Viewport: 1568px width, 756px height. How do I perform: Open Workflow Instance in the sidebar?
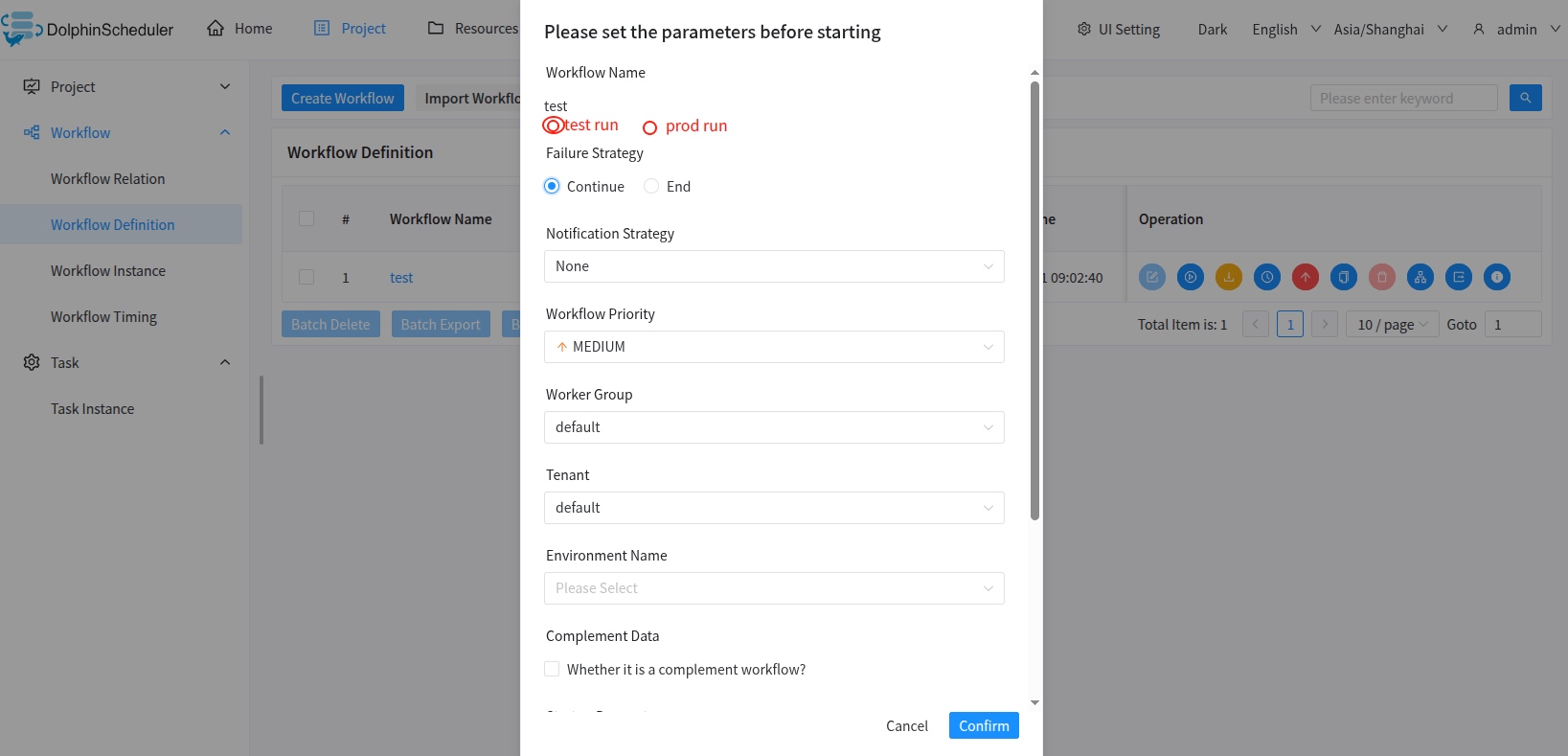coord(108,271)
